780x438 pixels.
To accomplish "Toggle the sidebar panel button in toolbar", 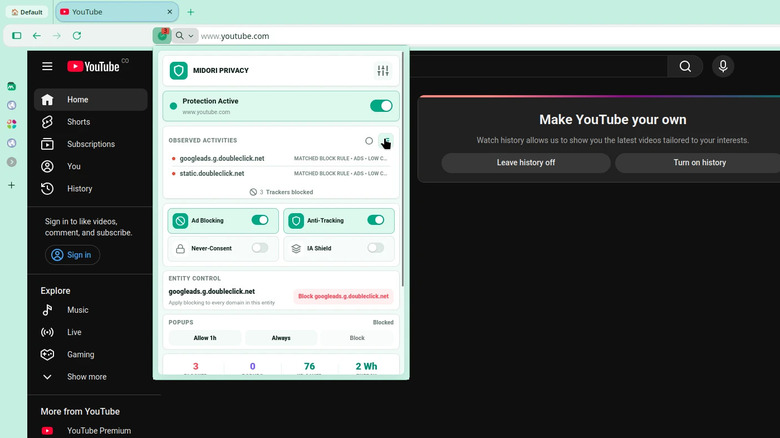I will click(17, 36).
